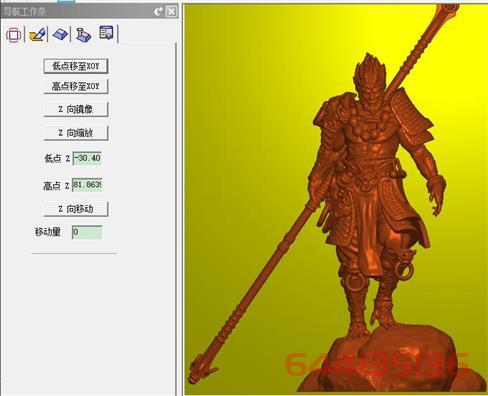Select the blue beveled block icon
The width and height of the screenshot is (488, 396).
60,34
